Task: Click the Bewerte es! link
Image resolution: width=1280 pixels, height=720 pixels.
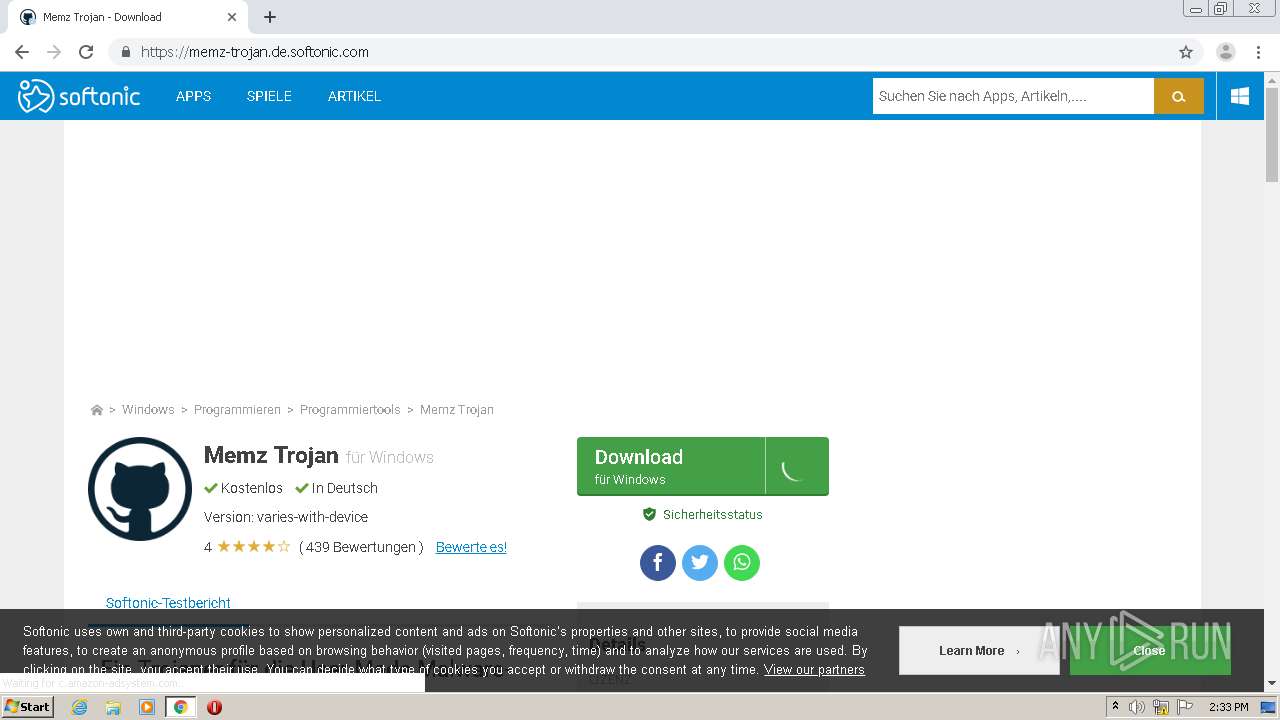Action: (471, 547)
